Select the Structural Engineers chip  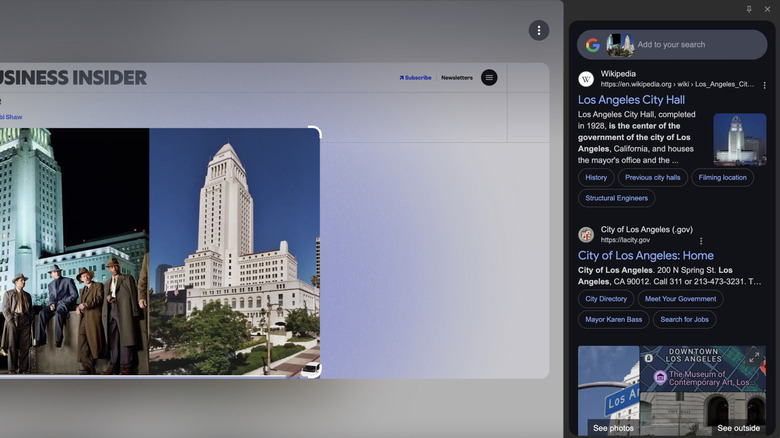click(x=616, y=198)
